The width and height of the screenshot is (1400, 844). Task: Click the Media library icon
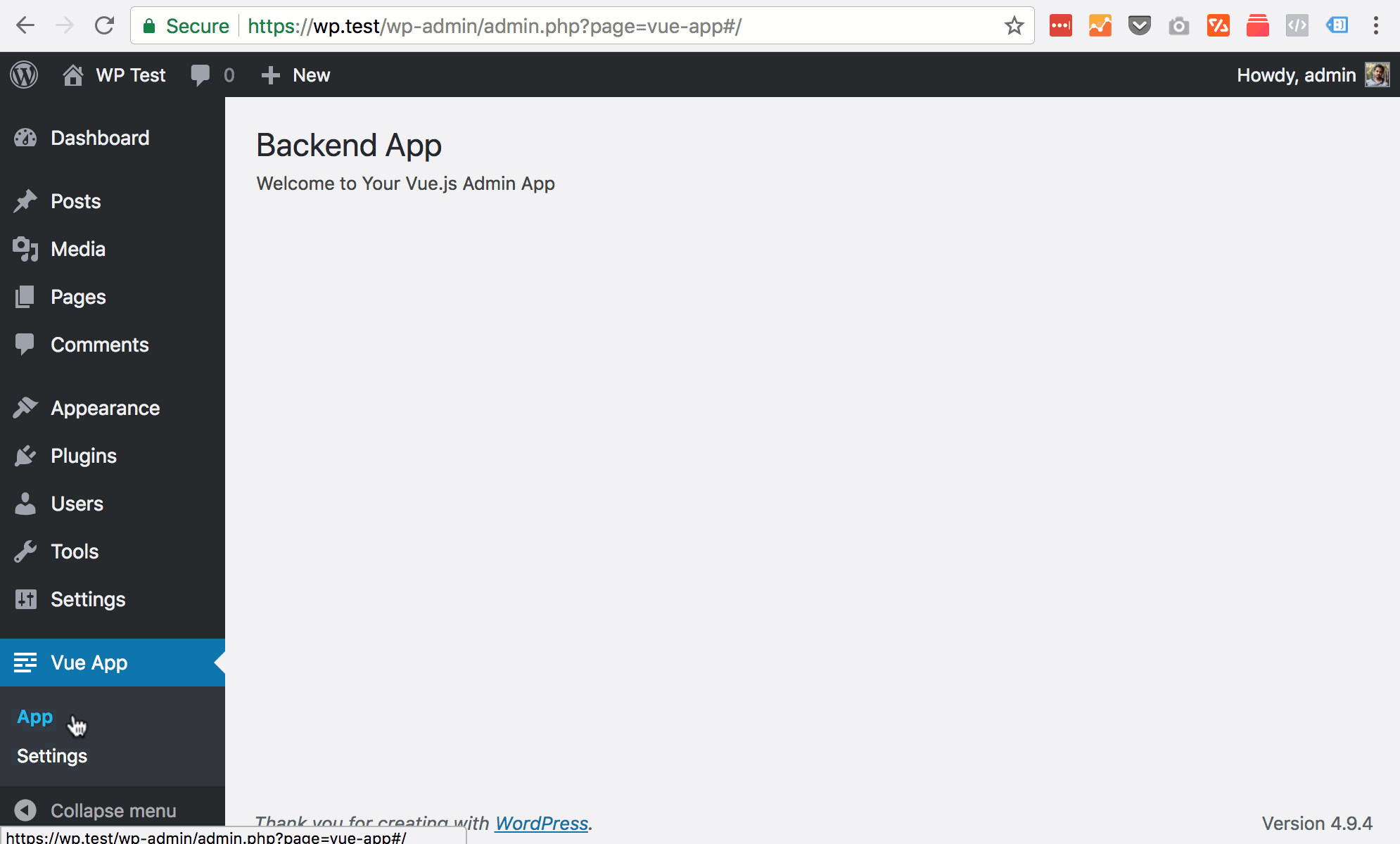click(25, 249)
